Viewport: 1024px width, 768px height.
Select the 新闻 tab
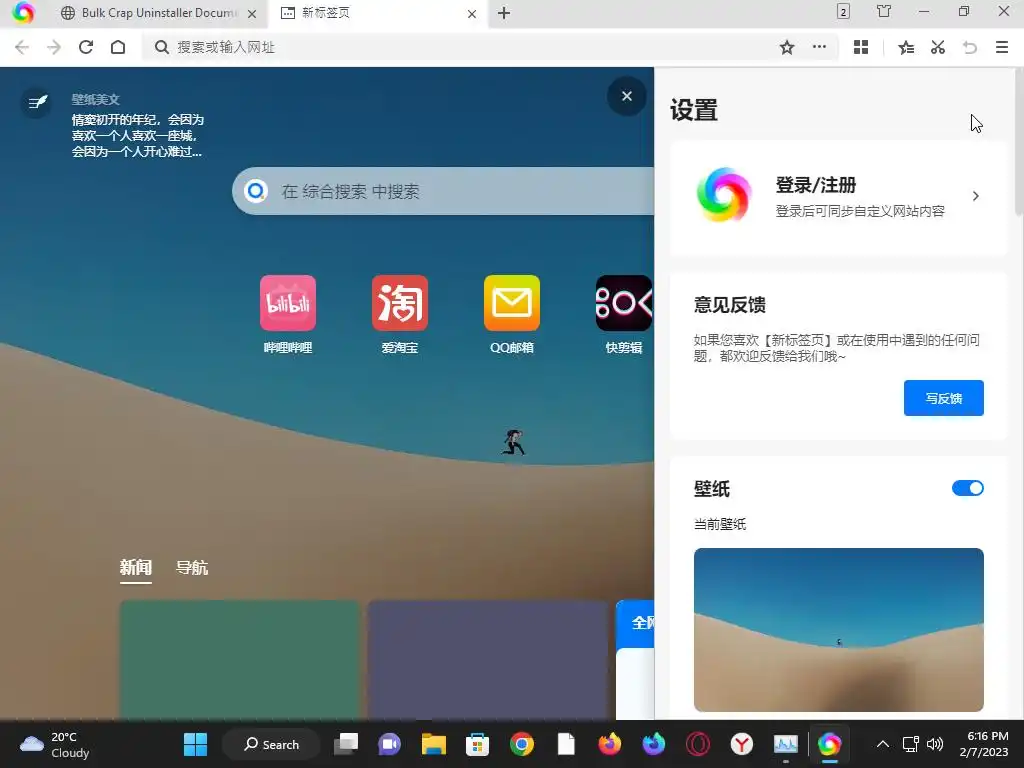pyautogui.click(x=136, y=567)
